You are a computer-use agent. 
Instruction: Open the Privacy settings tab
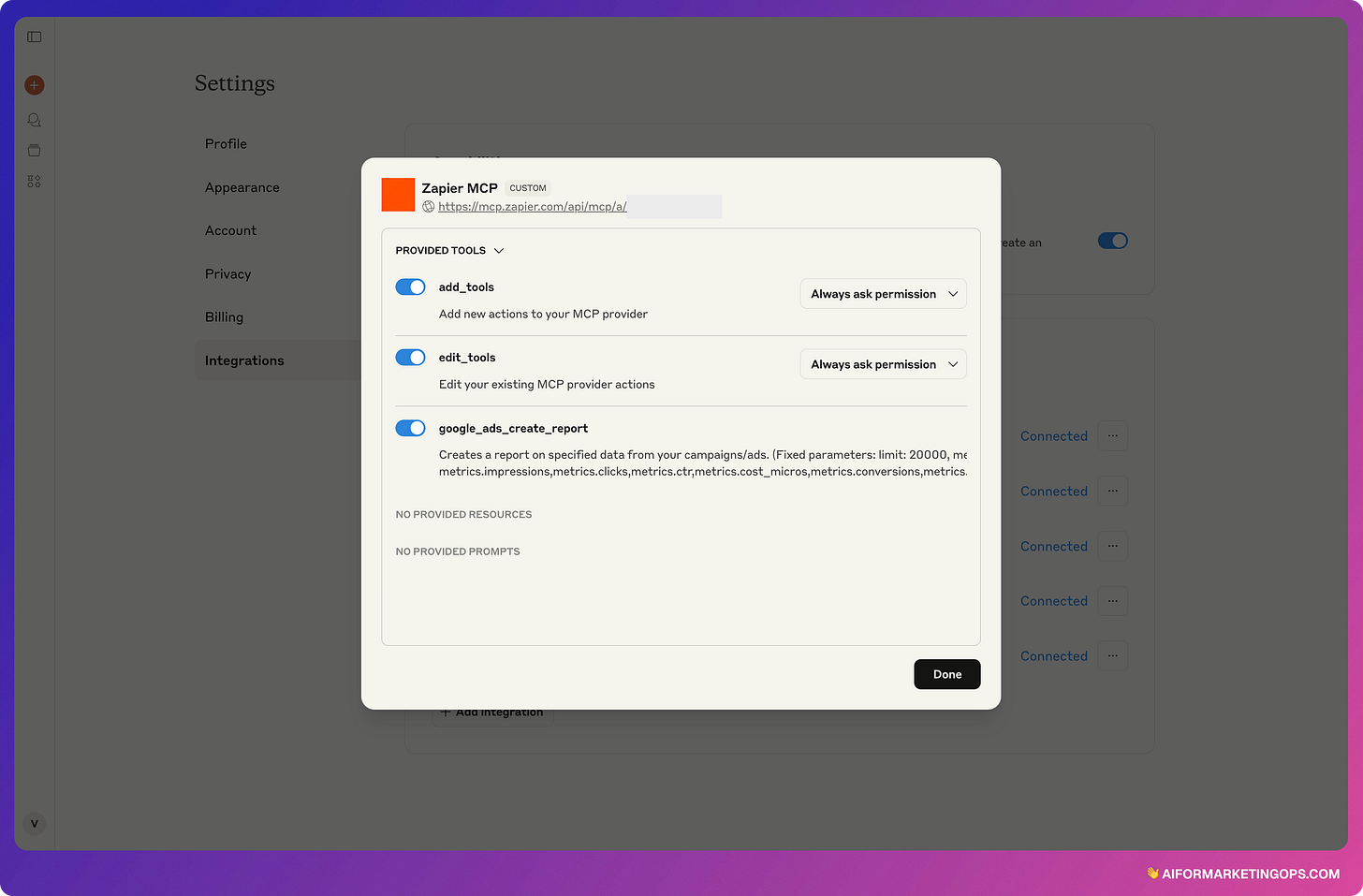click(228, 274)
